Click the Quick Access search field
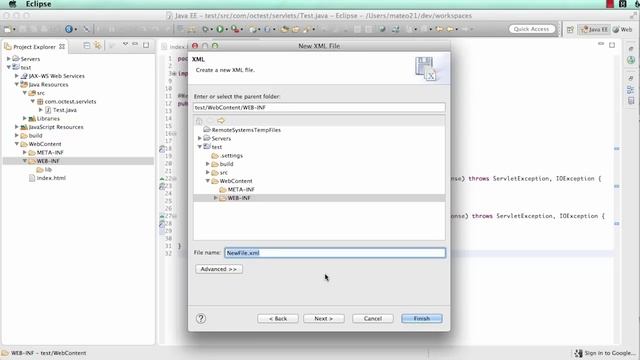This screenshot has width=640, height=360. 532,29
